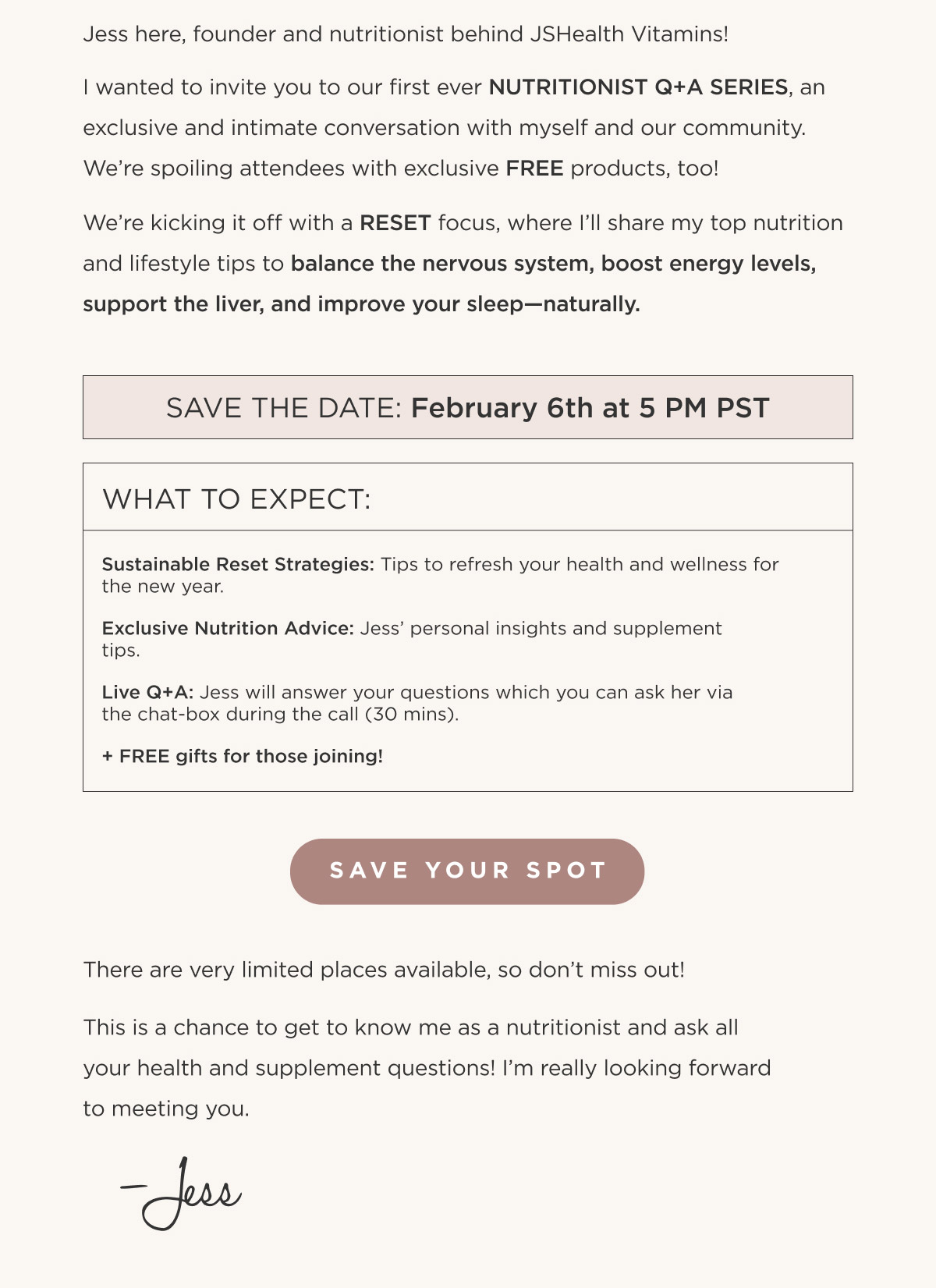Click the limited places available sentence

tap(384, 970)
